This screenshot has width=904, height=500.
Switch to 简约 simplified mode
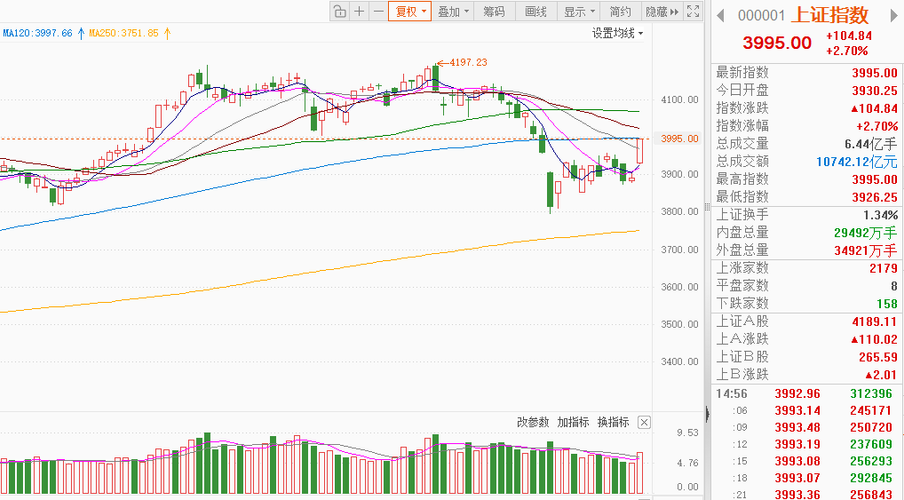(620, 12)
